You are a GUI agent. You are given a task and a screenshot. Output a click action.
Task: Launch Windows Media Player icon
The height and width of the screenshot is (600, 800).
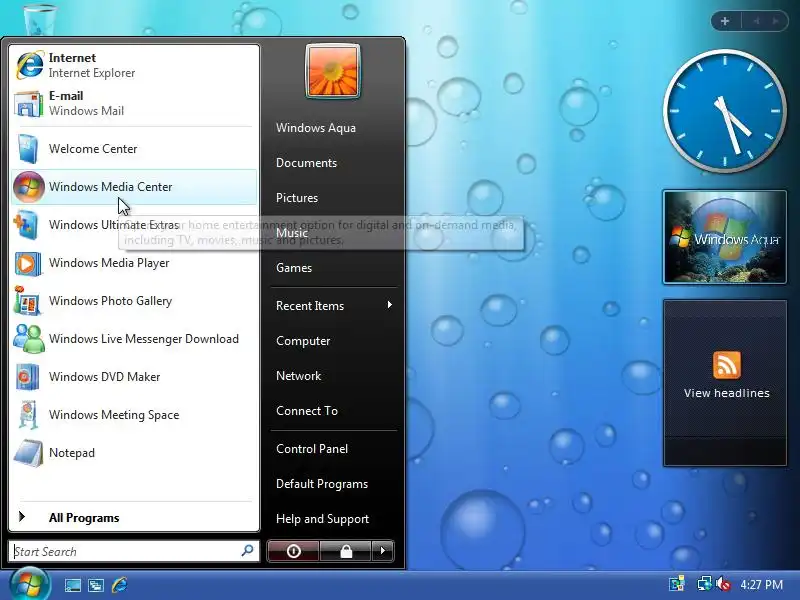click(27, 263)
